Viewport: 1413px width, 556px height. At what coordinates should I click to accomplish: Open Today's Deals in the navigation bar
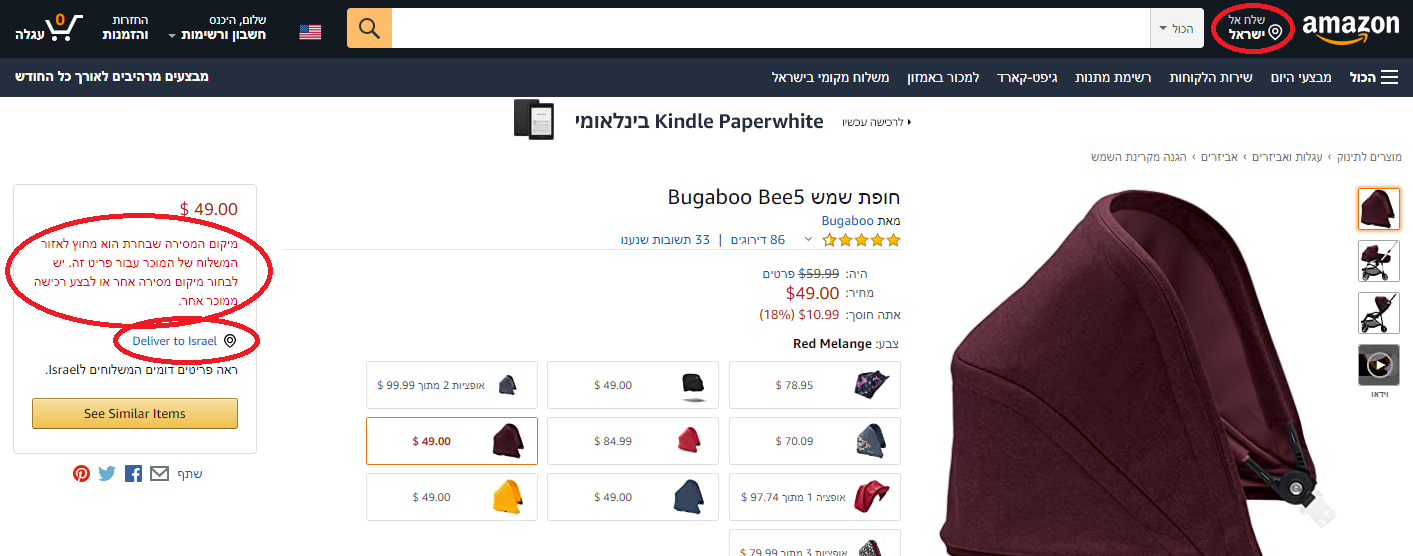tap(1301, 77)
